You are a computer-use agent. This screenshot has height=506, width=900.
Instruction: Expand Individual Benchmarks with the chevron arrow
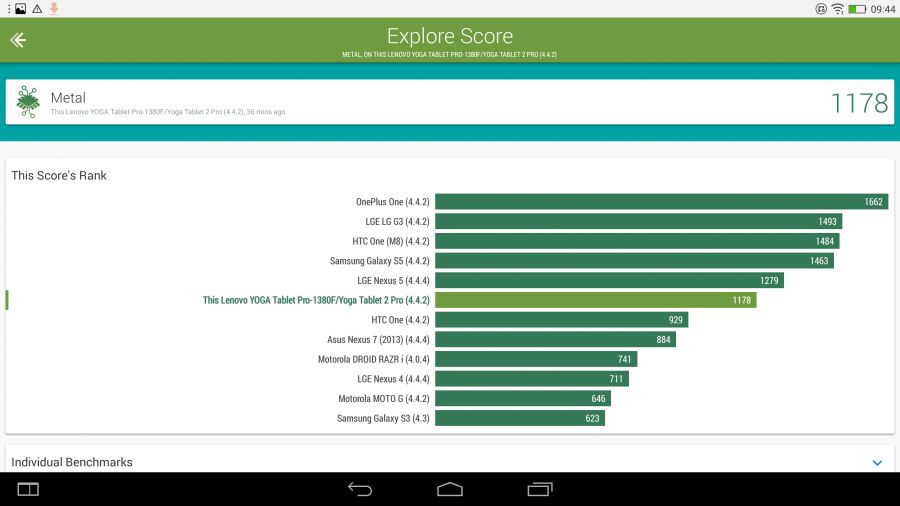(x=877, y=463)
